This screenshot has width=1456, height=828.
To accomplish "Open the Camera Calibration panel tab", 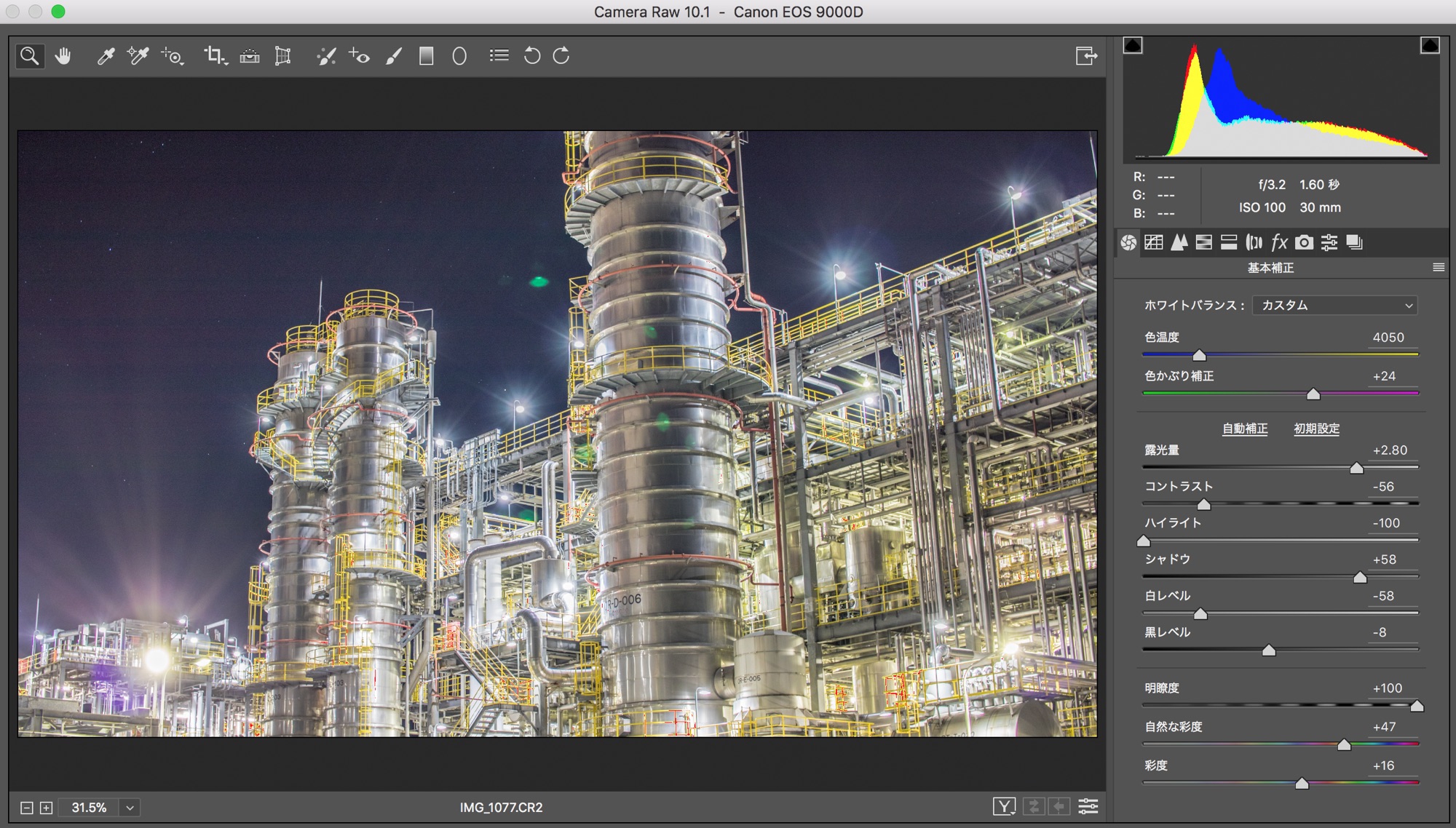I will pos(1305,242).
